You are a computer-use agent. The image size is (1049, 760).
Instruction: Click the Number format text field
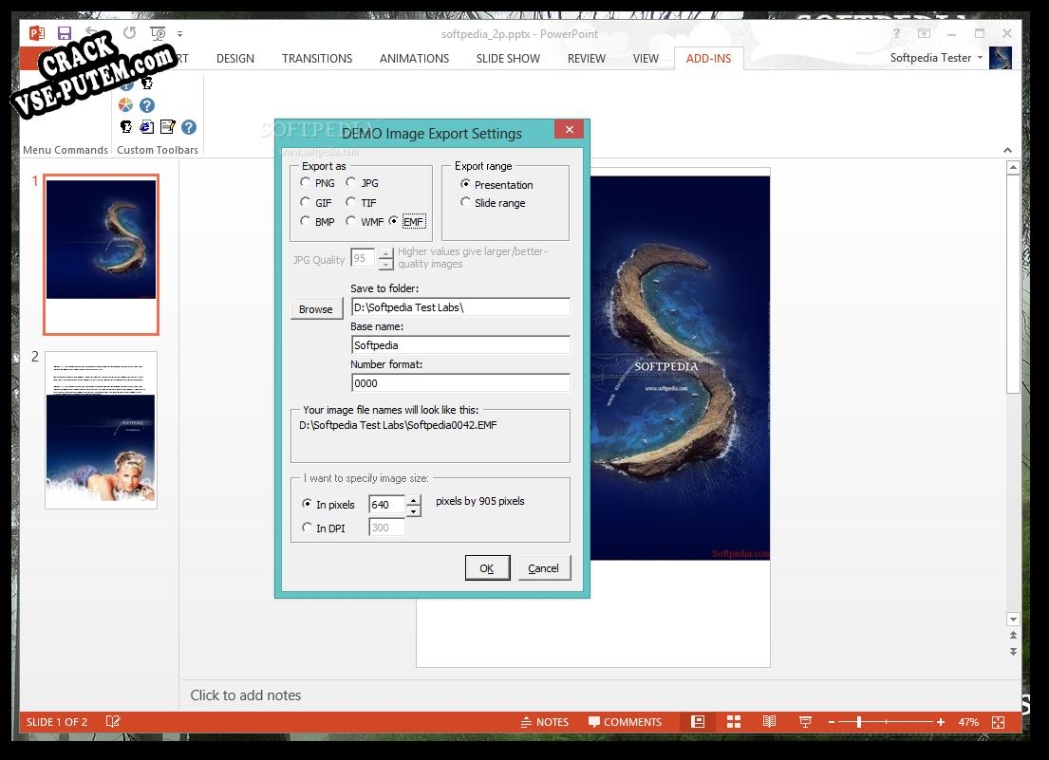pos(460,383)
